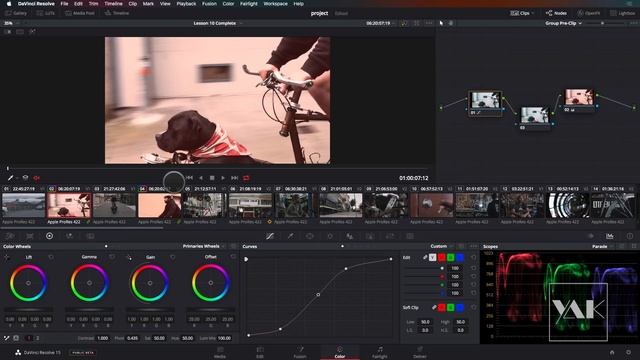
Task: Toggle the OpenFX panel
Action: [589, 13]
